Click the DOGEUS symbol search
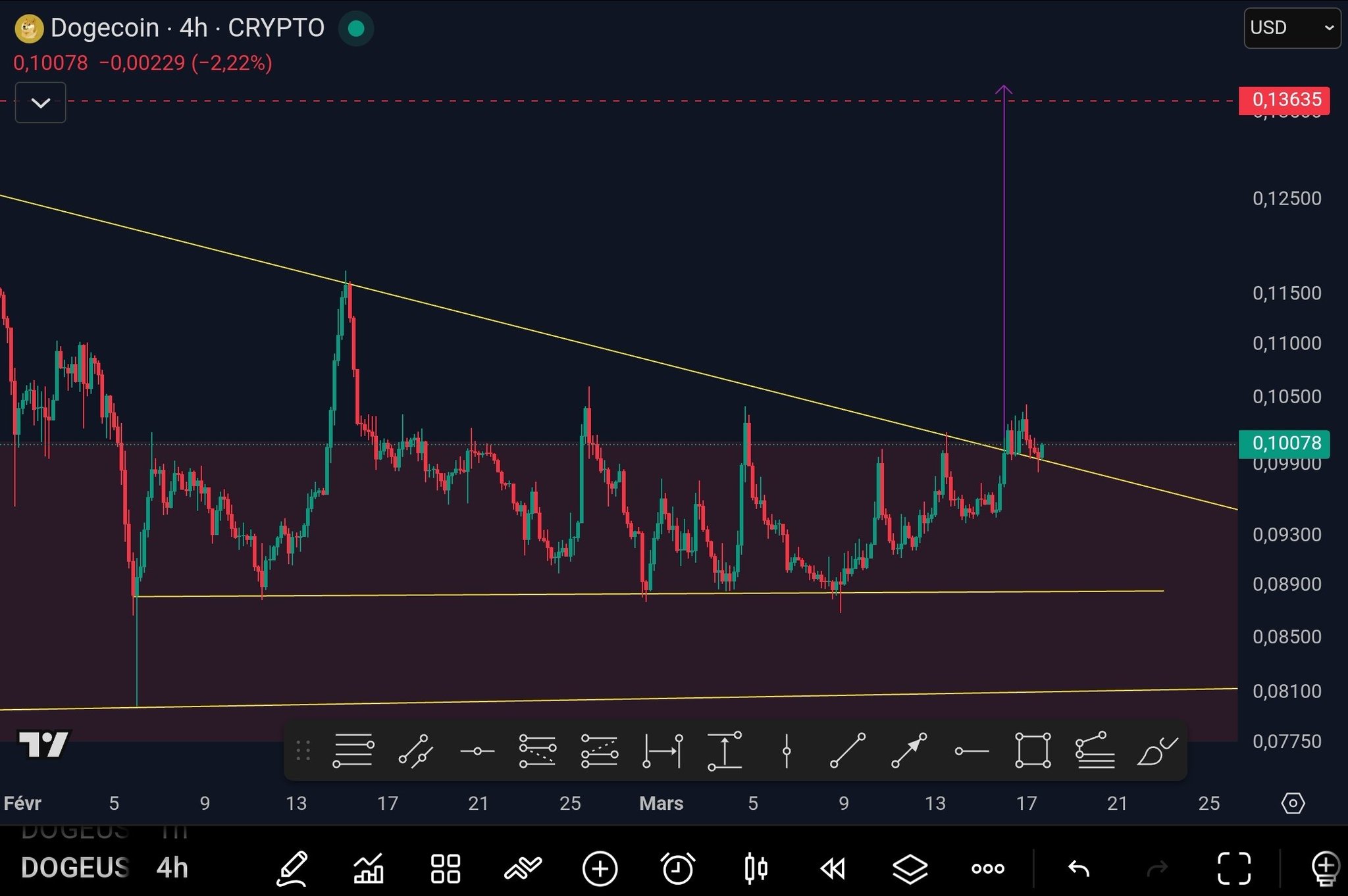Screen dimensions: 1348x896 tap(74, 868)
